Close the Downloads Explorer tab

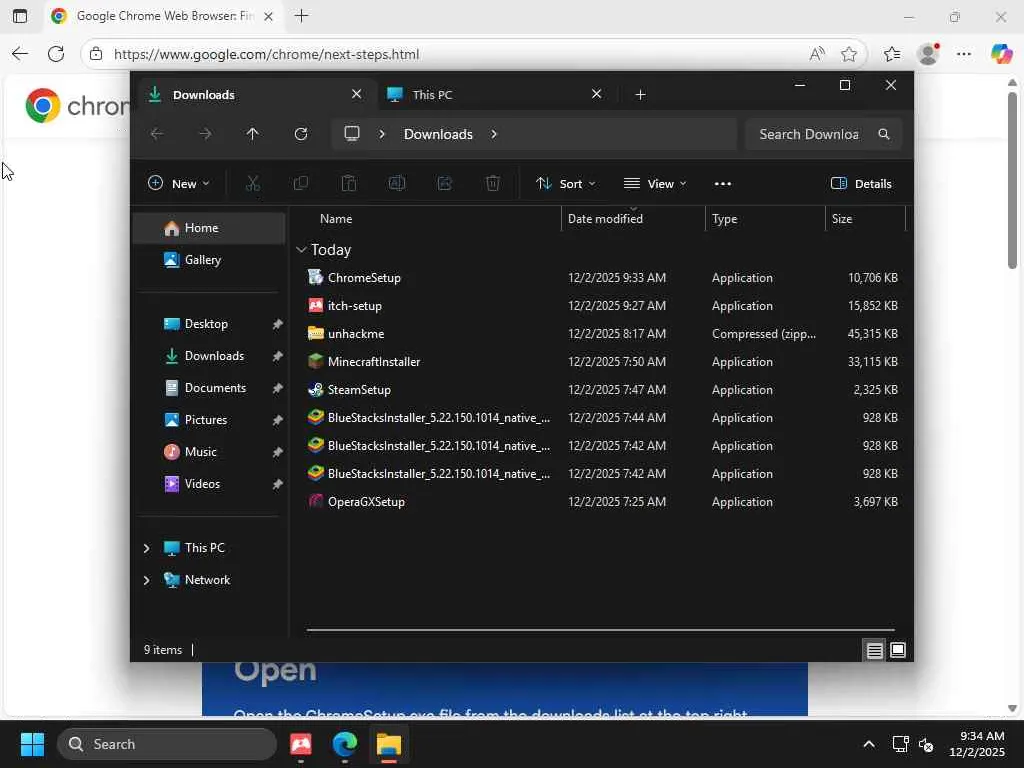(x=357, y=94)
